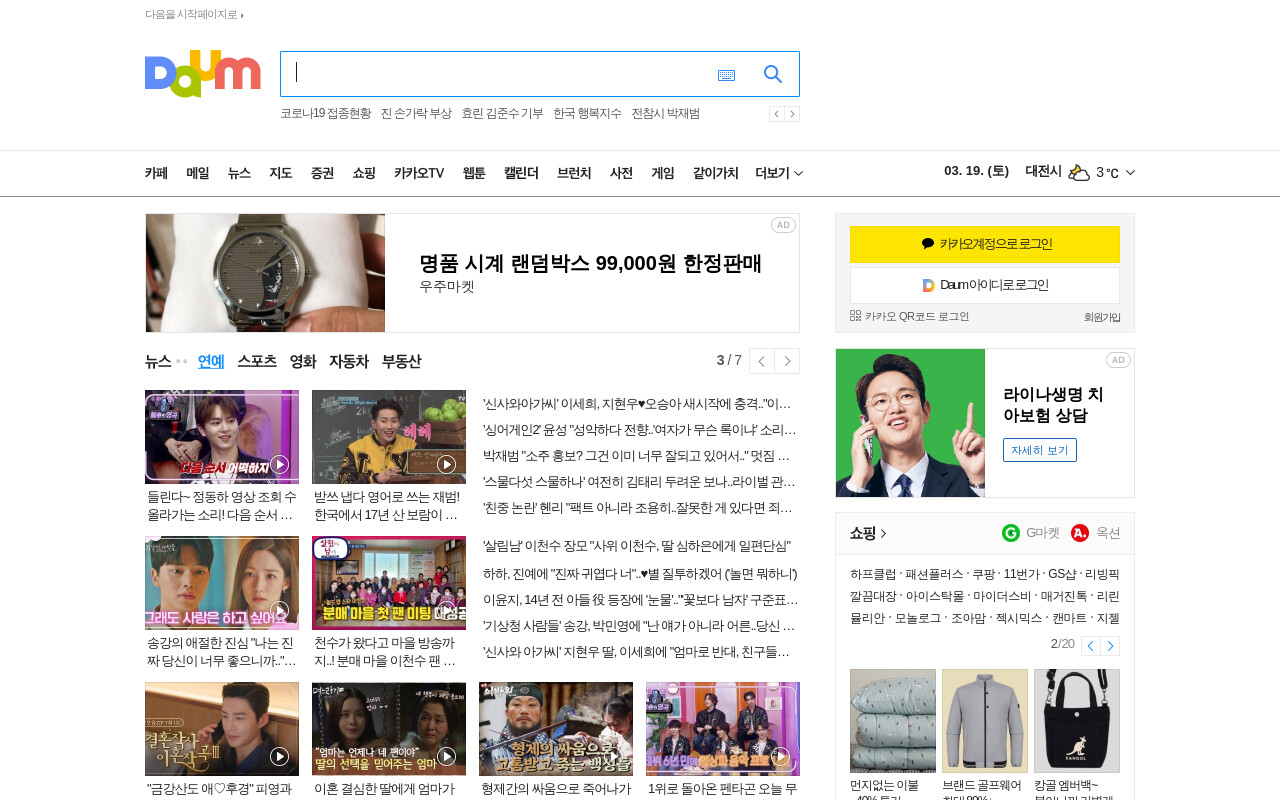This screenshot has height=800, width=1280.
Task: Open 증권 in navigation bar
Action: [x=322, y=173]
